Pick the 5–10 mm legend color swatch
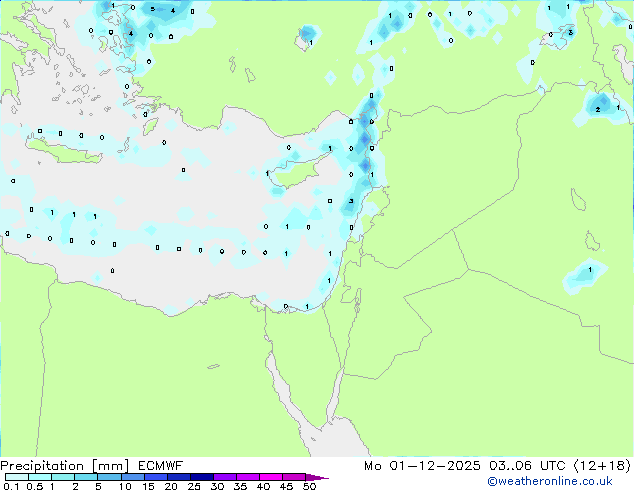Viewport: 634px width, 490px height. tap(109, 477)
